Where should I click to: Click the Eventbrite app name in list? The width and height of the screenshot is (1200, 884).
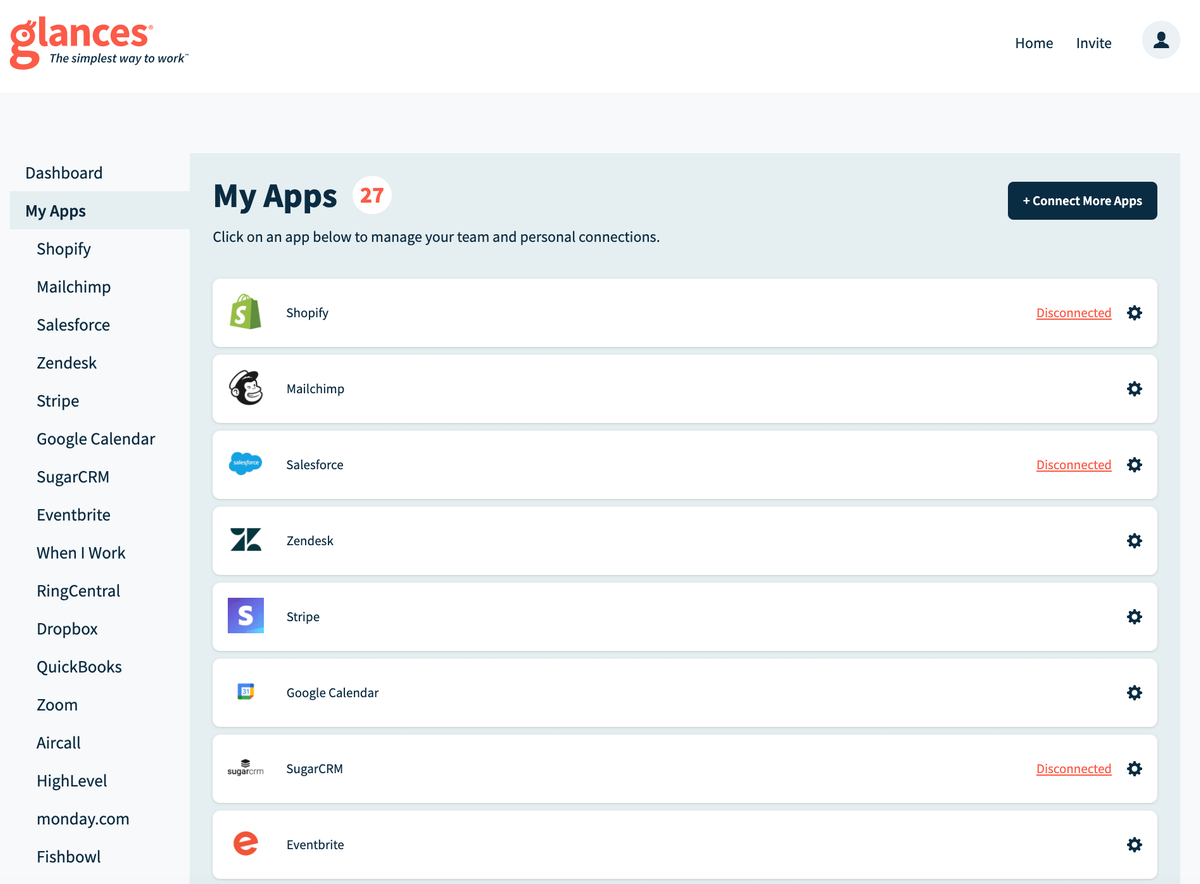coord(315,845)
